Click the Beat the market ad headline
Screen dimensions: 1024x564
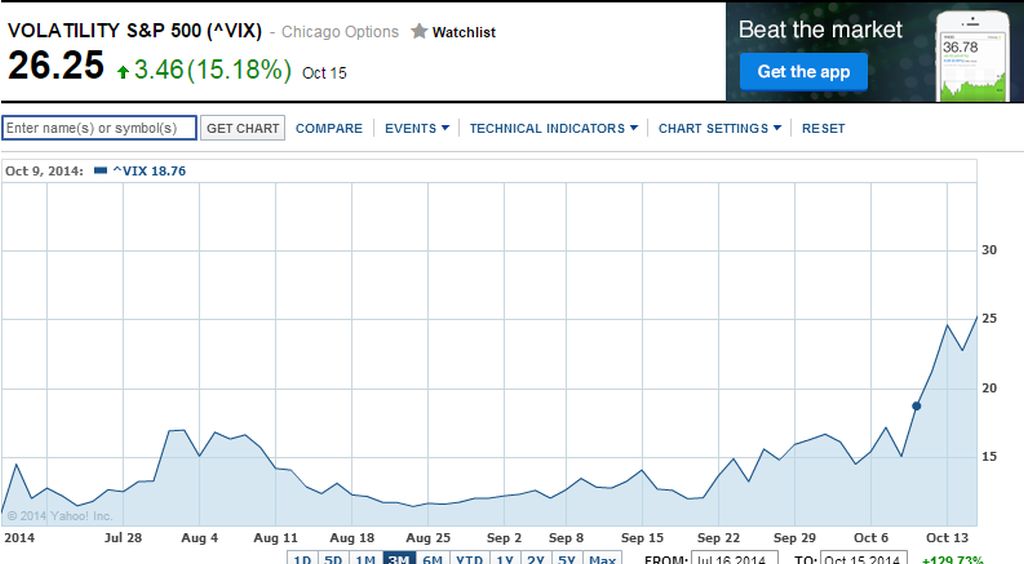click(820, 29)
